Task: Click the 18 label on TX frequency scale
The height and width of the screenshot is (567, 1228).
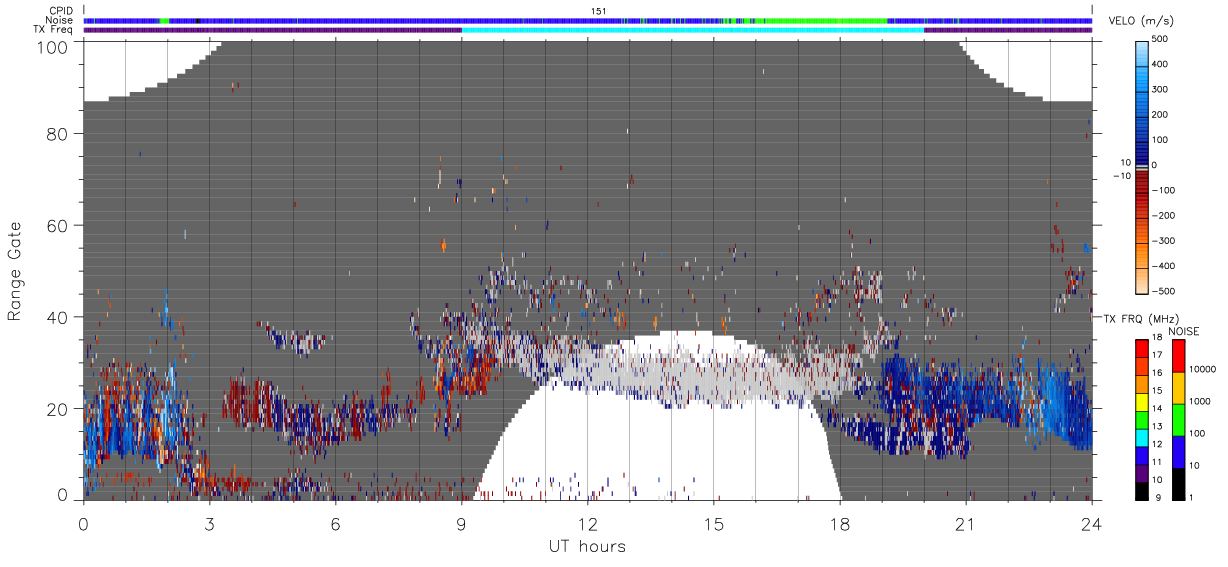Action: 1158,339
